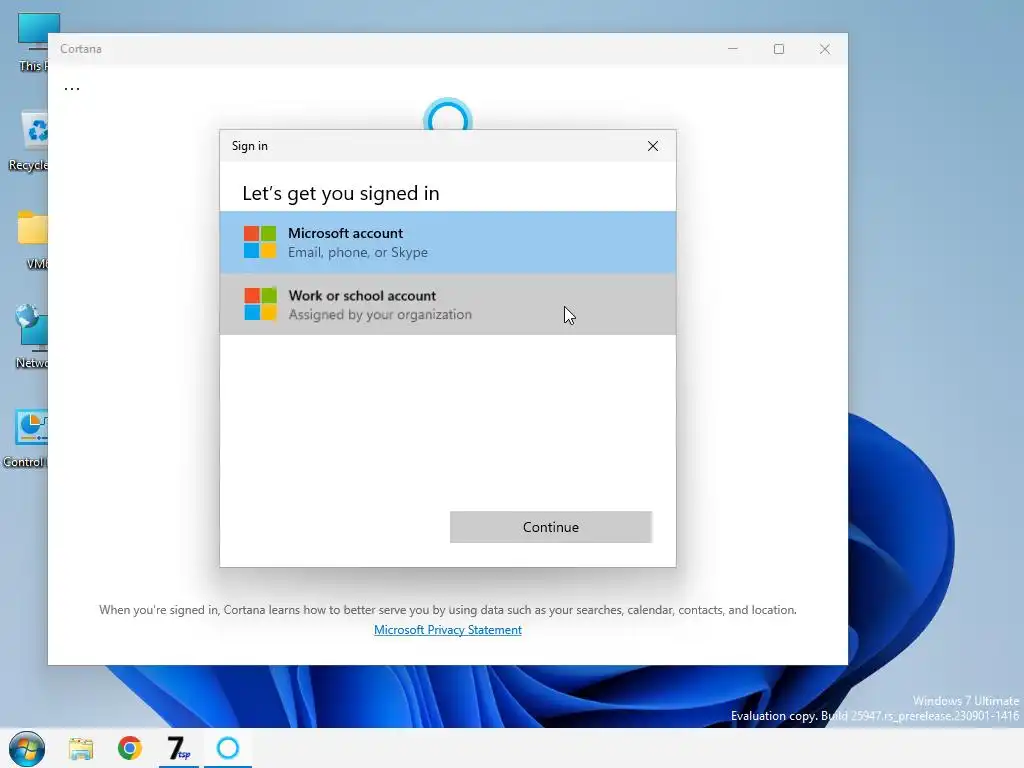The image size is (1024, 768).
Task: Select the Control Panel desktop icon
Action: (26, 439)
